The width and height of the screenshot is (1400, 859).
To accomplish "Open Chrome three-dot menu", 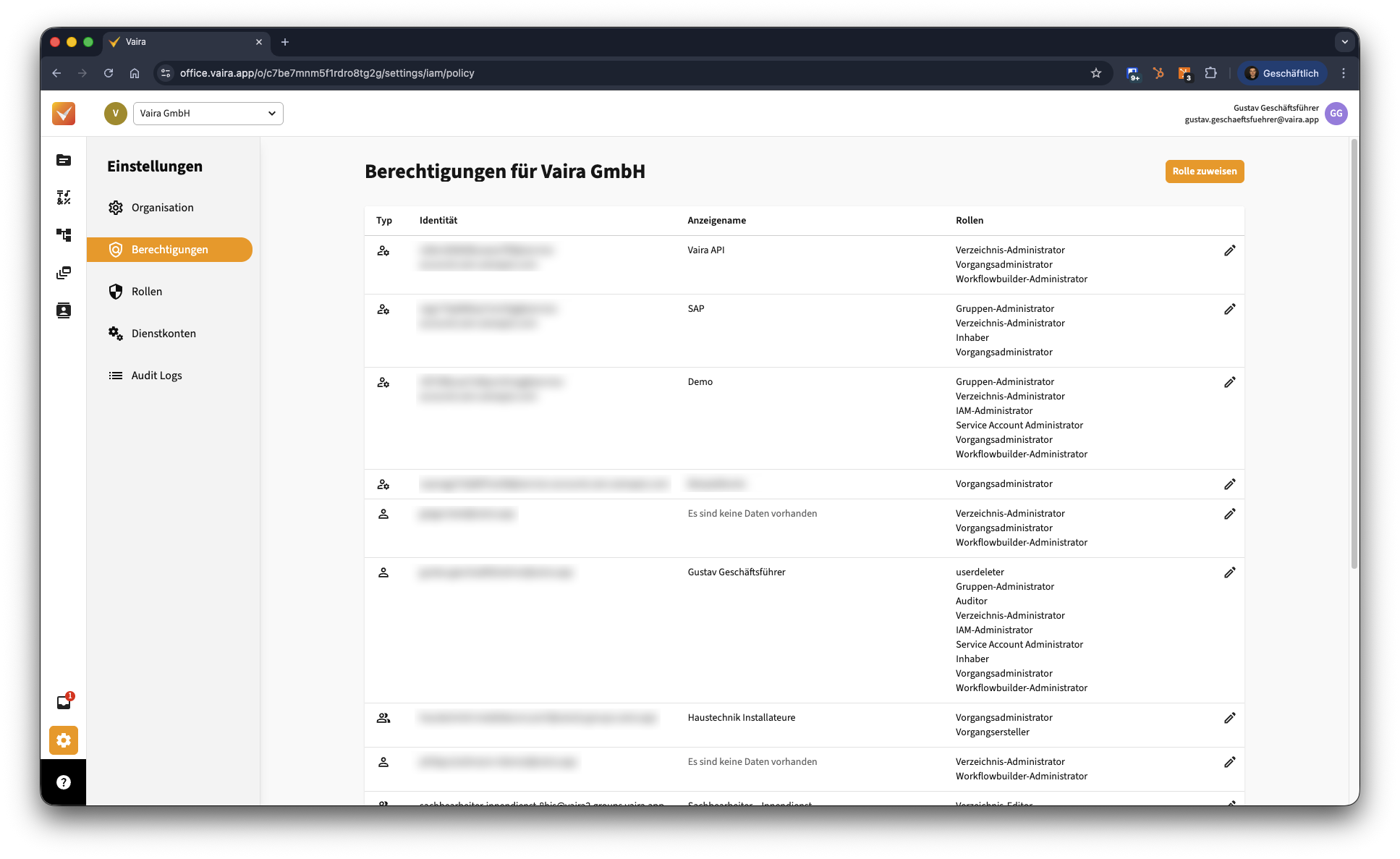I will [x=1344, y=73].
